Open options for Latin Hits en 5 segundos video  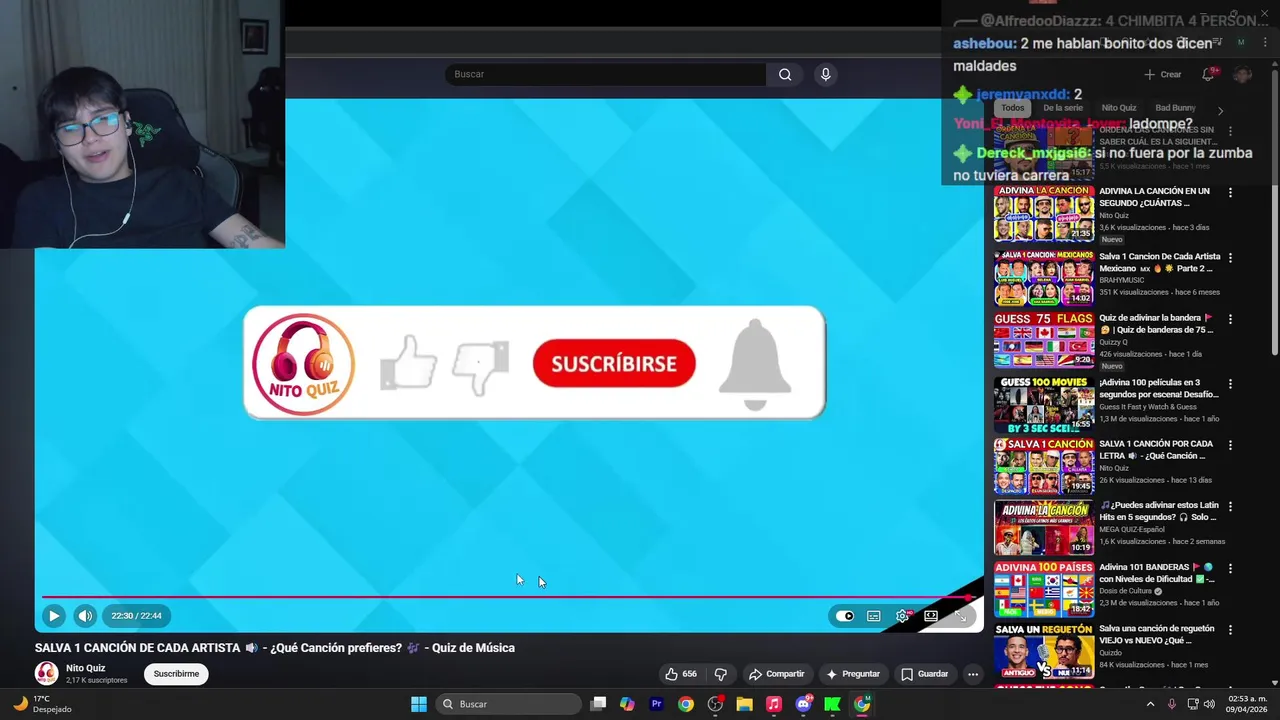tap(1230, 507)
